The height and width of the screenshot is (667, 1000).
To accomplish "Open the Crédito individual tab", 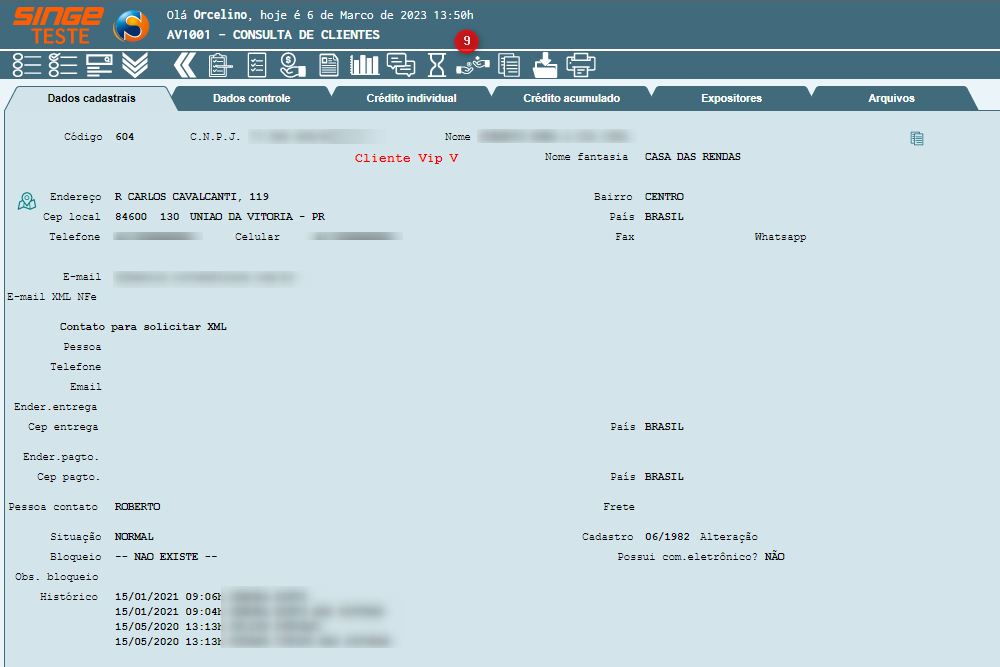I will pos(411,99).
